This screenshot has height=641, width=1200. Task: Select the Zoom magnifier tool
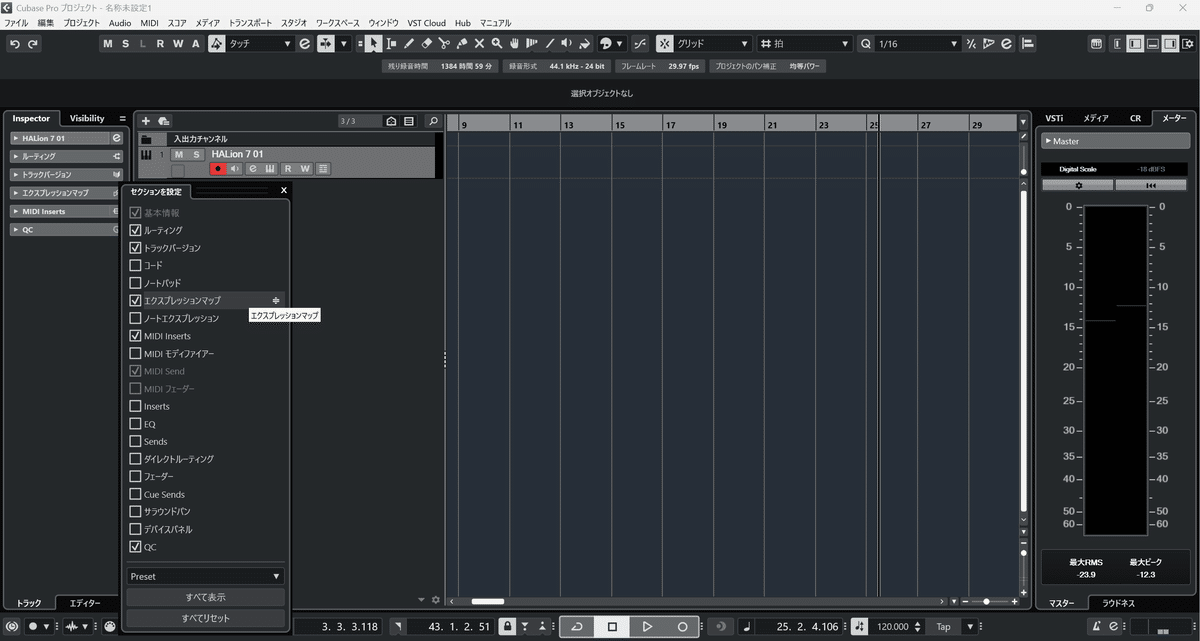(497, 44)
